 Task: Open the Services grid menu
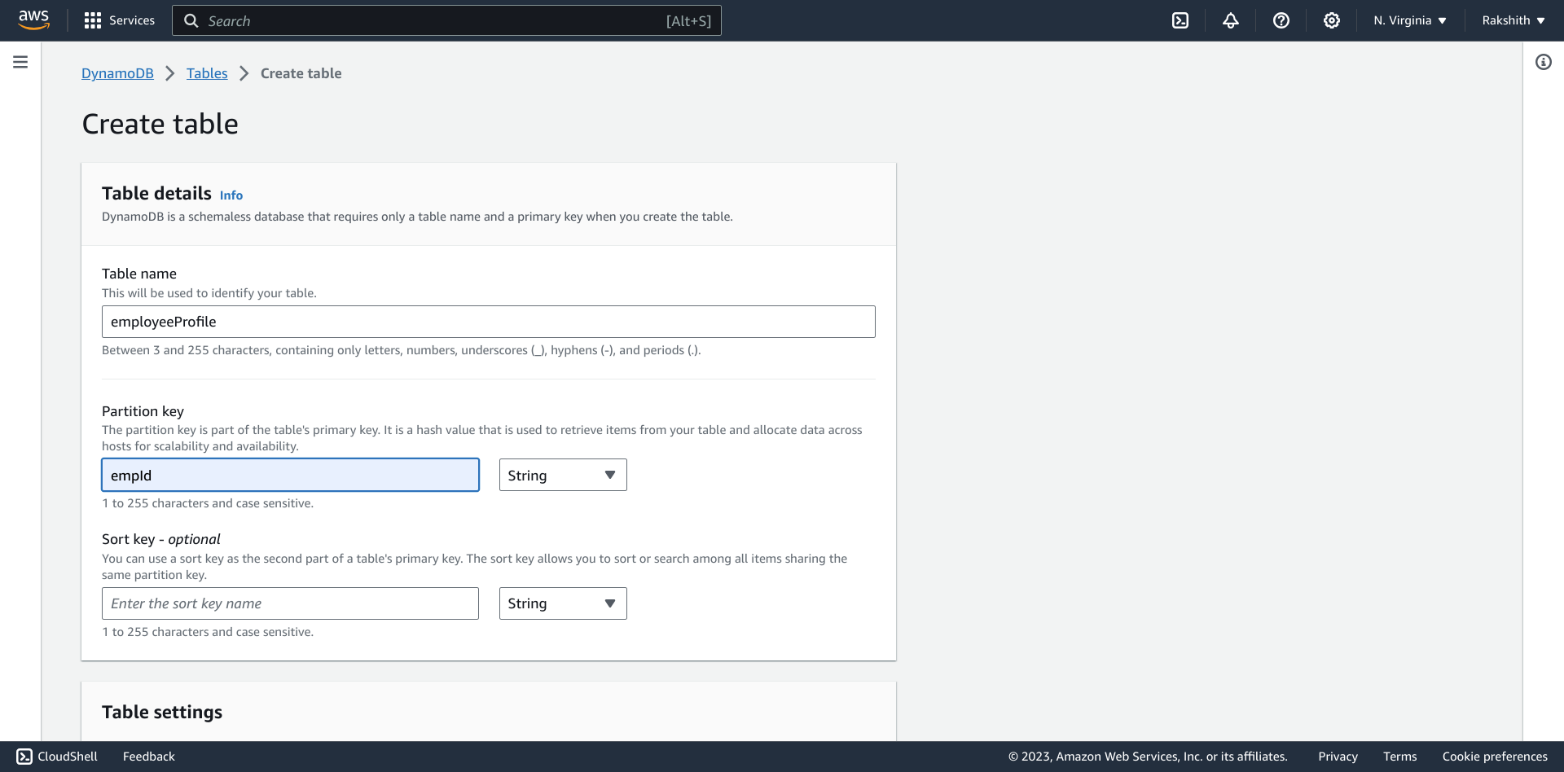[93, 20]
